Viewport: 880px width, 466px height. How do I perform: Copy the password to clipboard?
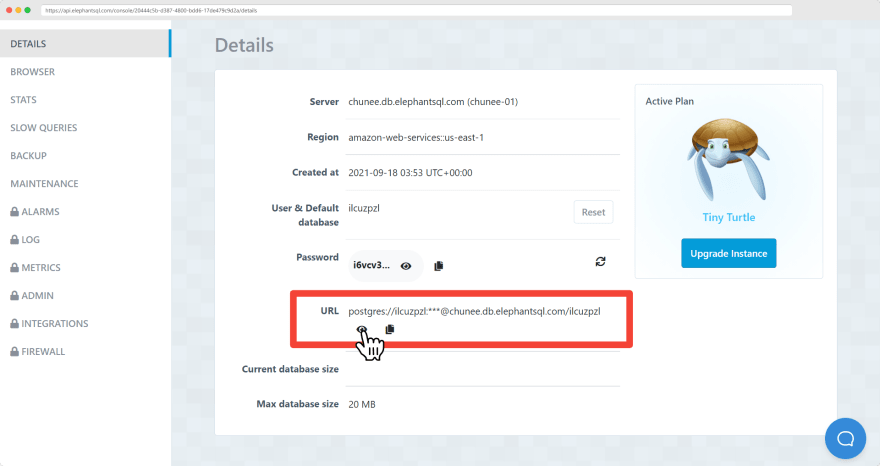pyautogui.click(x=439, y=266)
